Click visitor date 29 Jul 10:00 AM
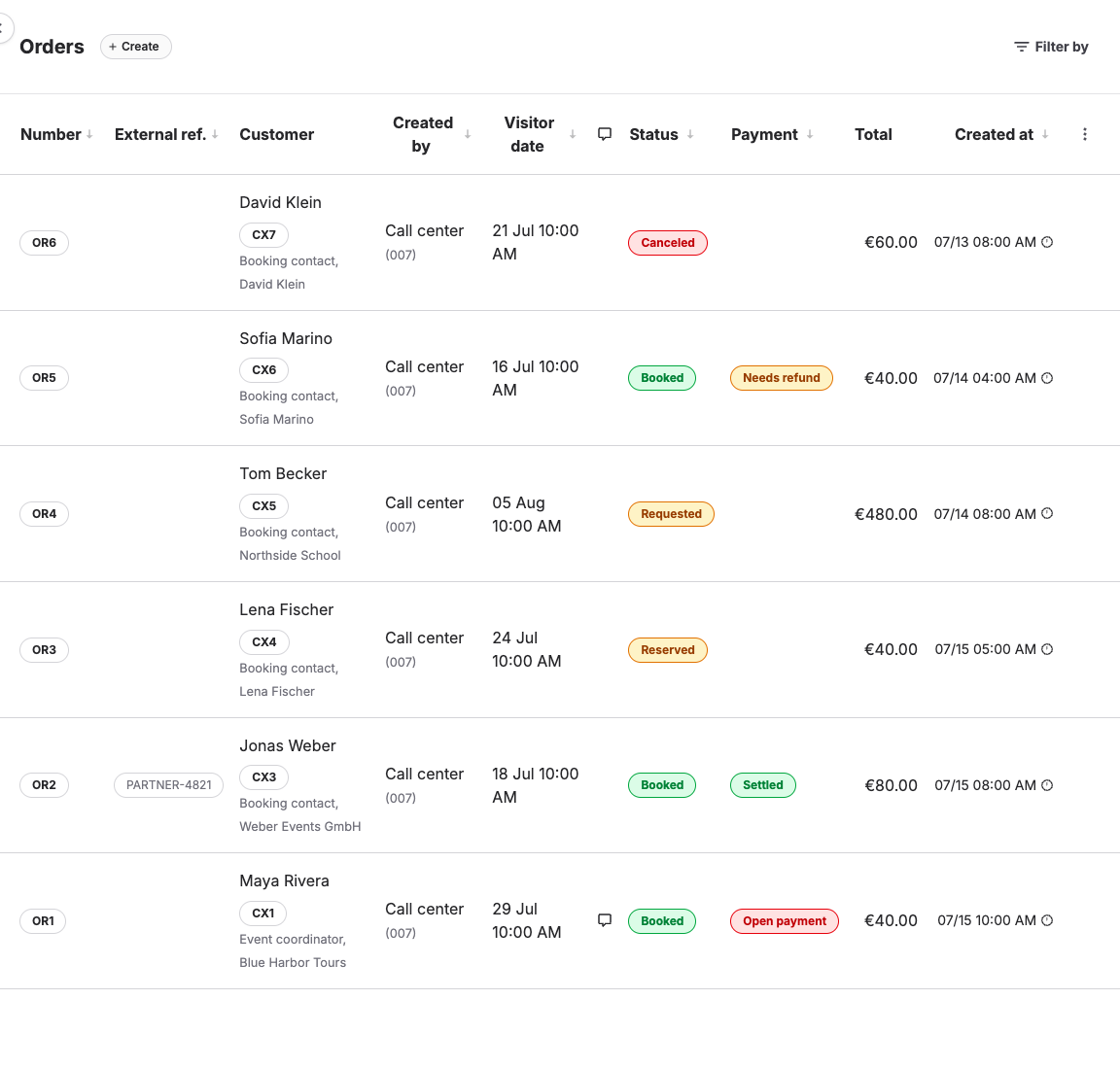Viewport: 1120px width, 1069px height. 526,920
